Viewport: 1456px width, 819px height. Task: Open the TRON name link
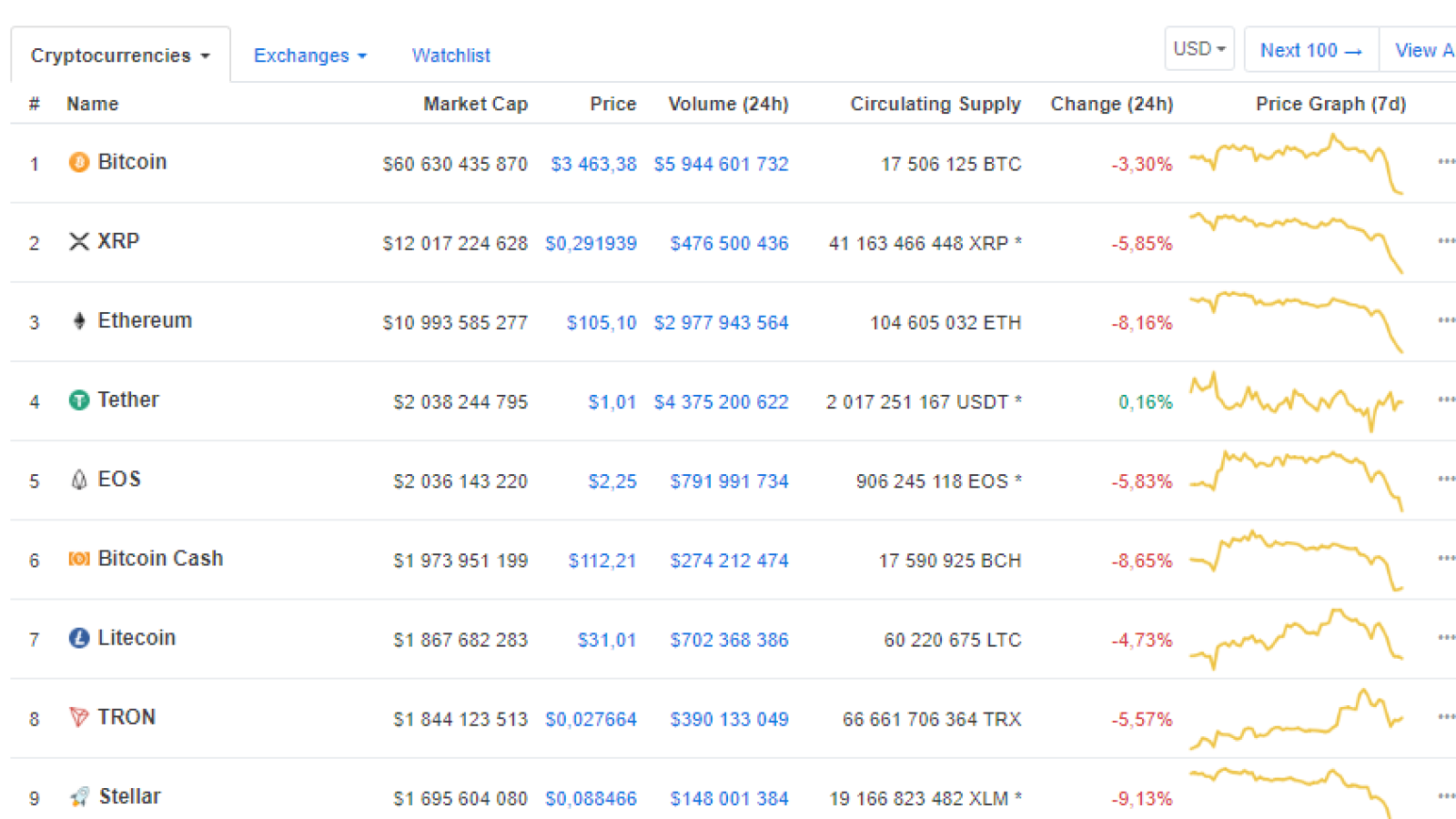(126, 717)
